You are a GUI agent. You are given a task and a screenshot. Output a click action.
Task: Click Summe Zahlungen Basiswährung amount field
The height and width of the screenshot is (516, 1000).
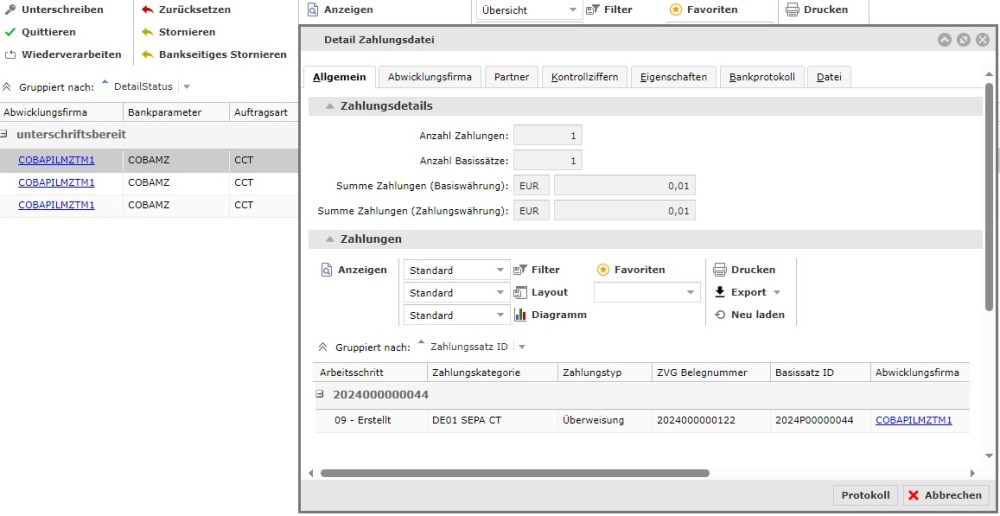[624, 186]
